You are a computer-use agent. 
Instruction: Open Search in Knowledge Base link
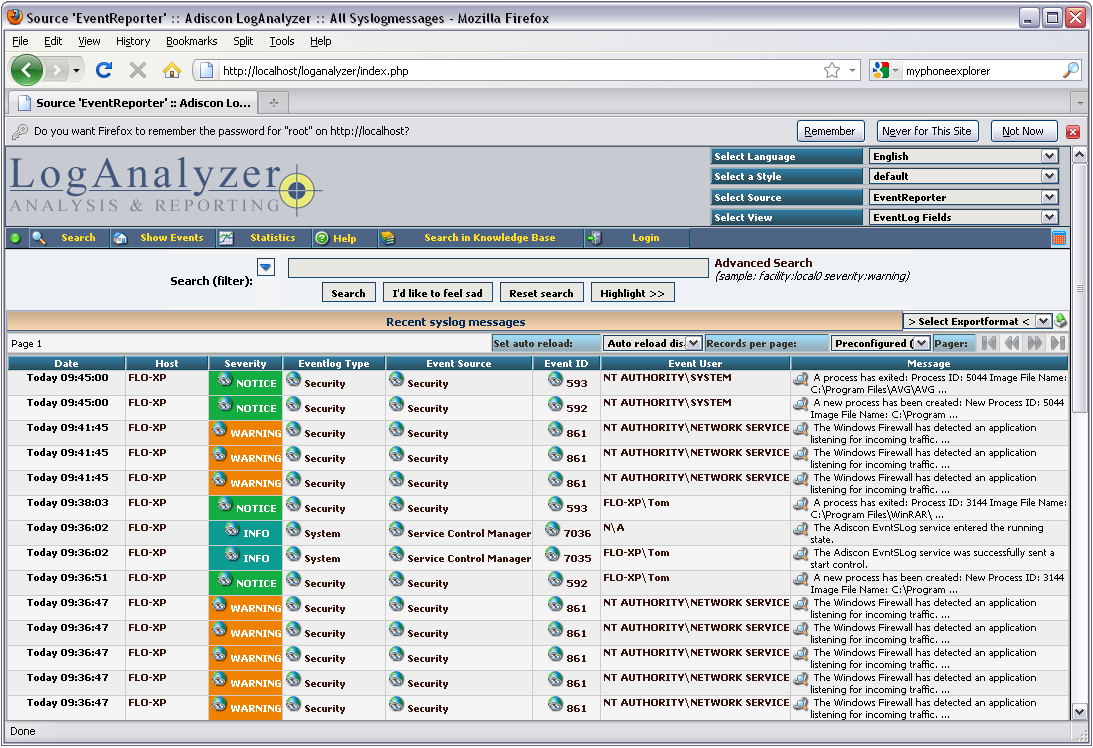[489, 238]
